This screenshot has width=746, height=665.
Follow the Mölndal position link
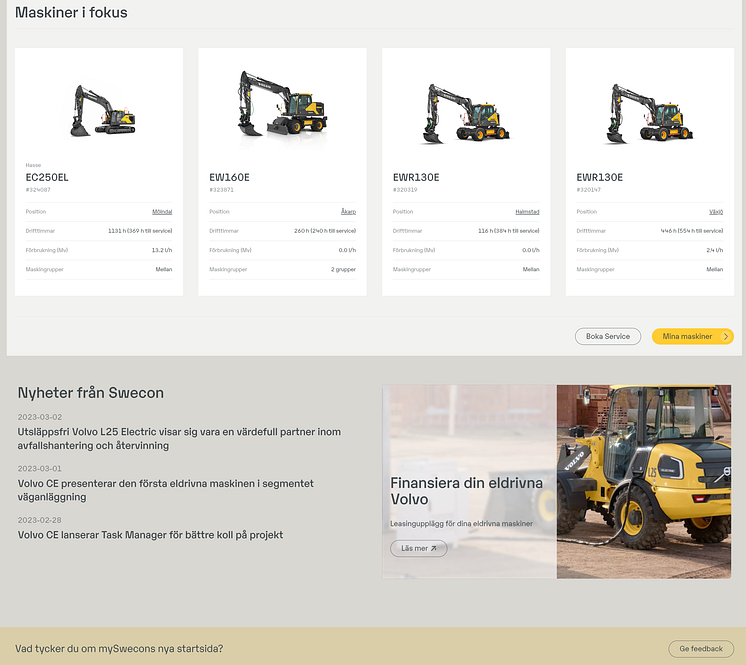(x=162, y=212)
